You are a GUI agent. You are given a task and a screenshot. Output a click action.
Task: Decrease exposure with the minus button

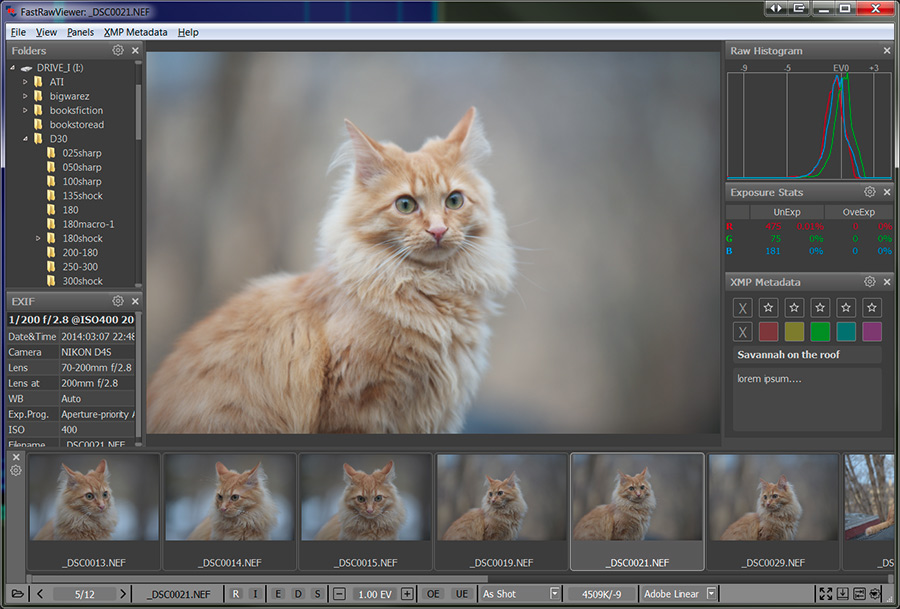[x=340, y=594]
